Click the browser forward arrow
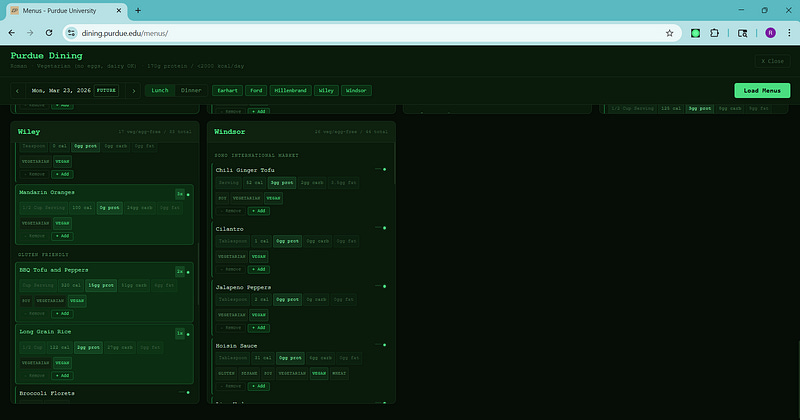 (x=30, y=33)
